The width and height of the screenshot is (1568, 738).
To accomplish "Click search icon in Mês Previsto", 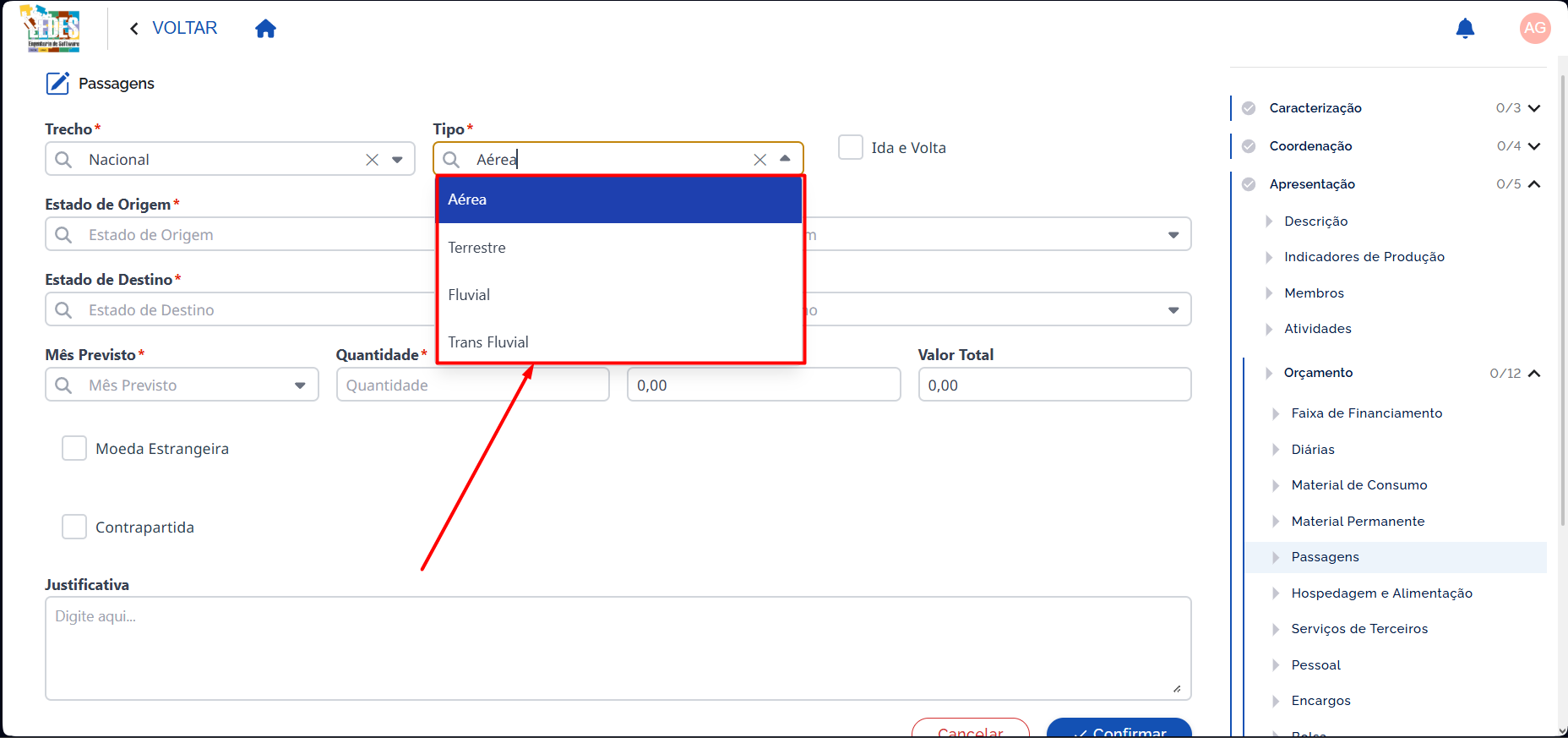I will click(63, 385).
